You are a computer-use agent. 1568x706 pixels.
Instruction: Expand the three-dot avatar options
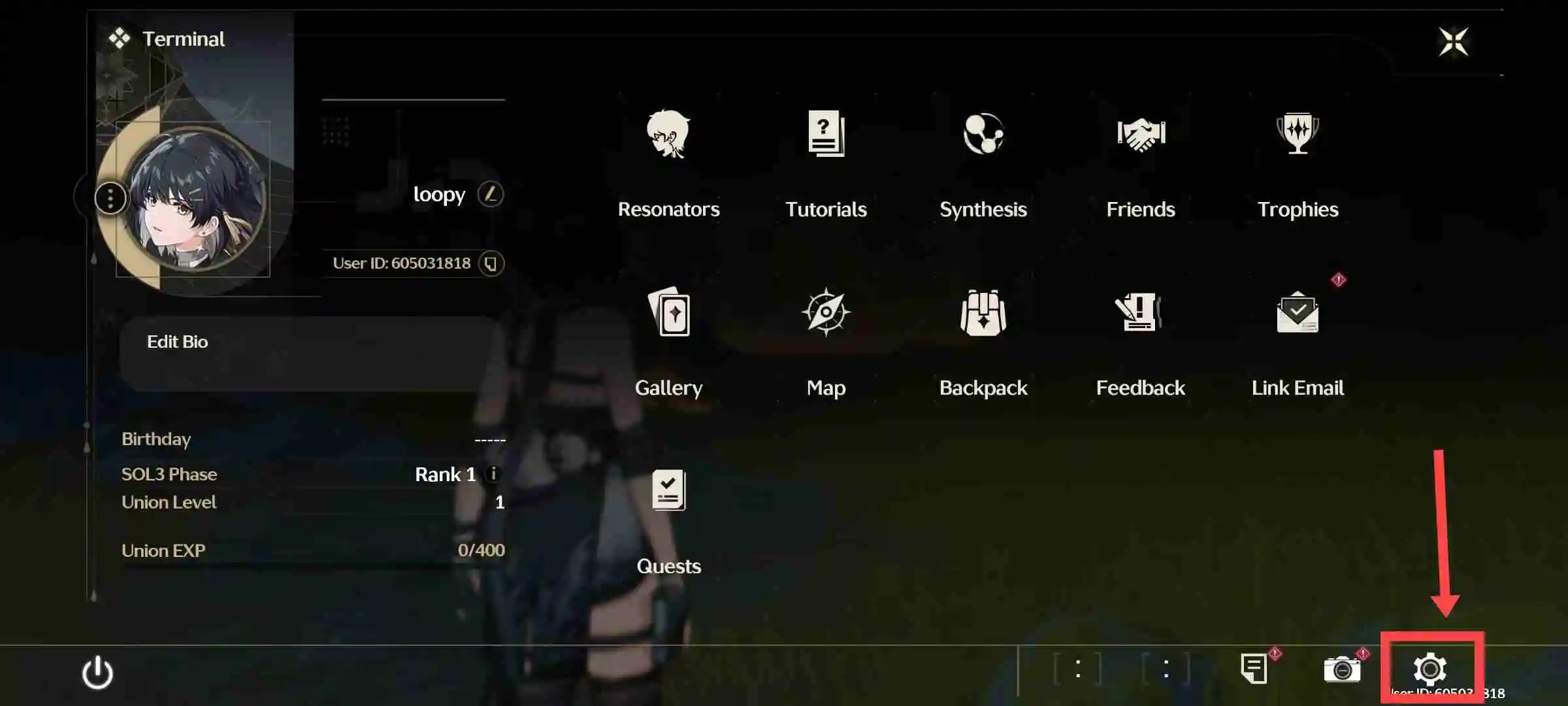[x=110, y=197]
